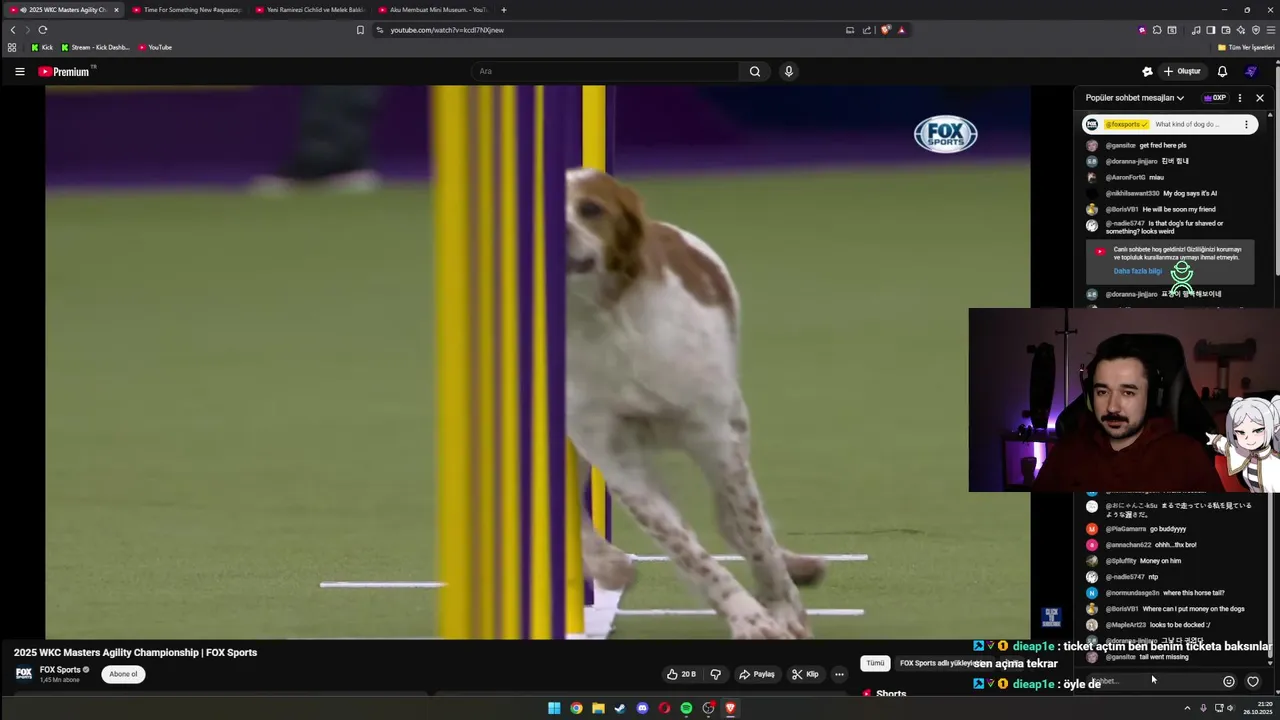This screenshot has width=1280, height=720.
Task: Open the YouTube bookmark
Action: pos(155,47)
